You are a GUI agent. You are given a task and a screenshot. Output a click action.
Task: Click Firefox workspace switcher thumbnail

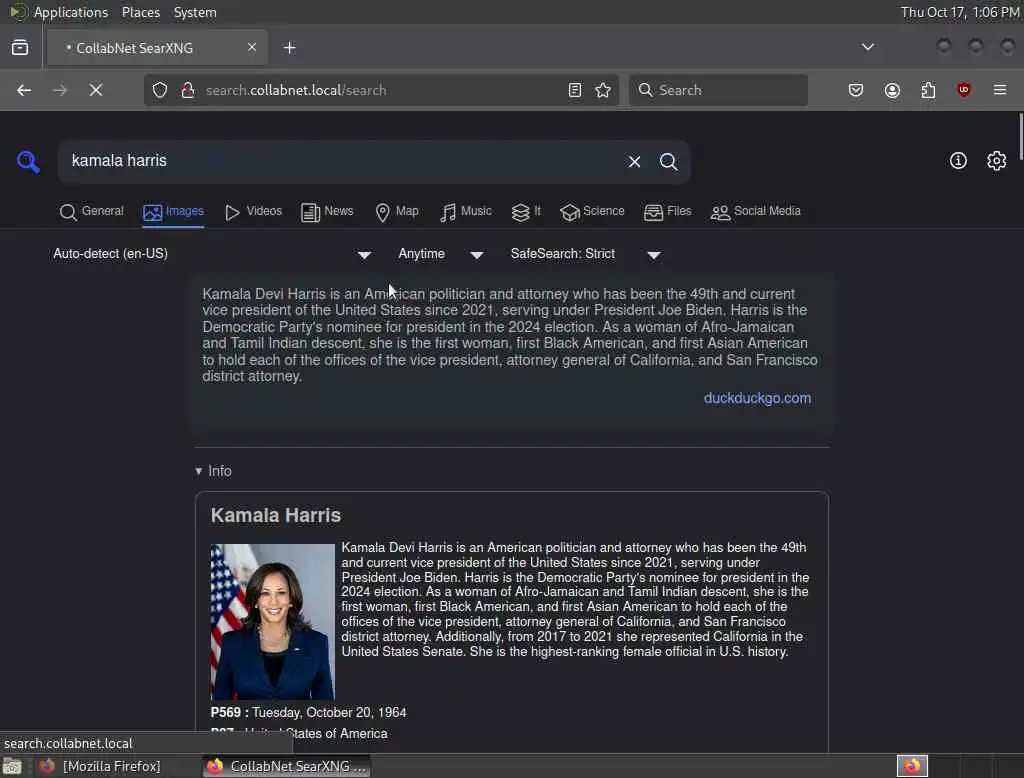[x=912, y=766]
